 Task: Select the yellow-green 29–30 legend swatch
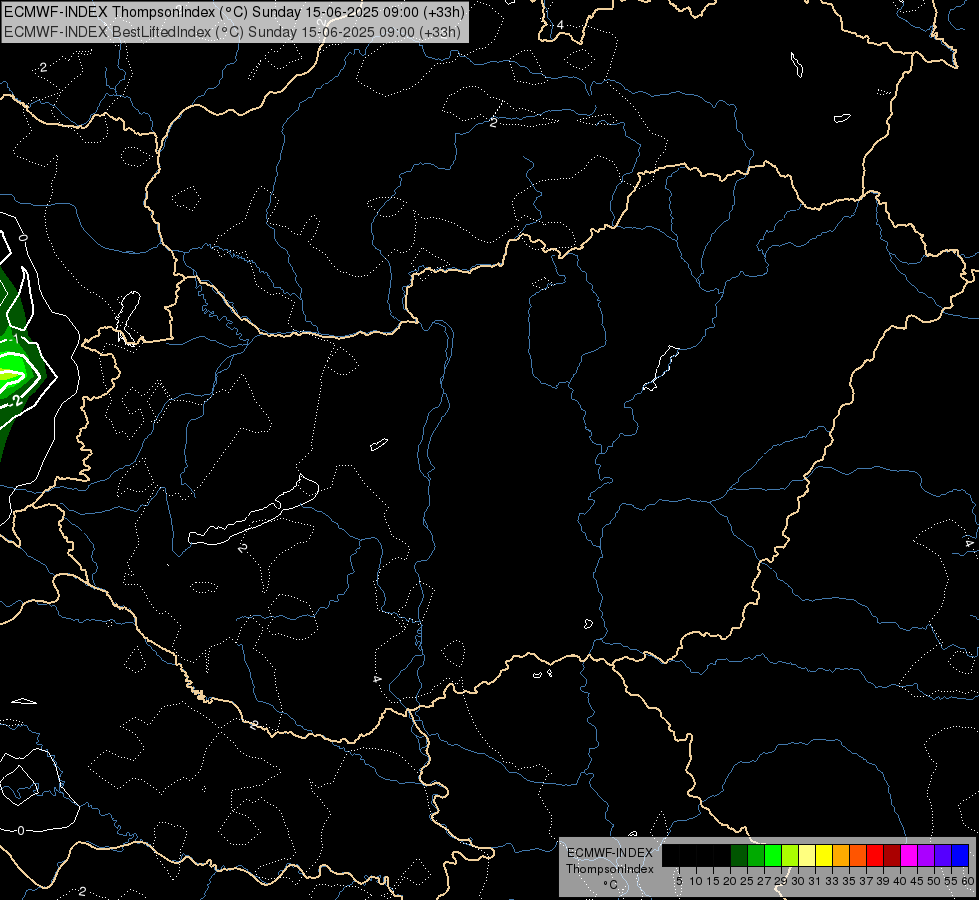[790, 855]
